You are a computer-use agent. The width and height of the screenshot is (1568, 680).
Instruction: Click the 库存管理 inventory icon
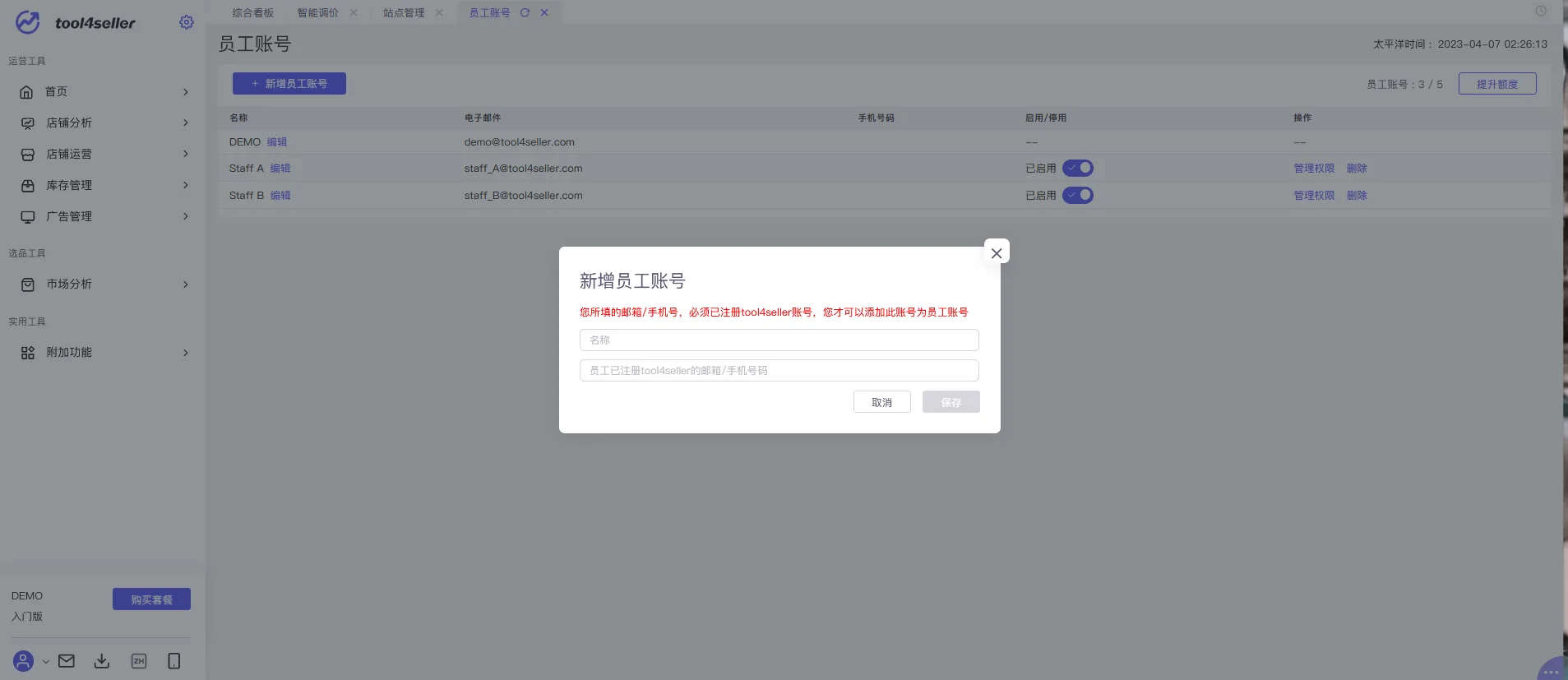click(27, 186)
